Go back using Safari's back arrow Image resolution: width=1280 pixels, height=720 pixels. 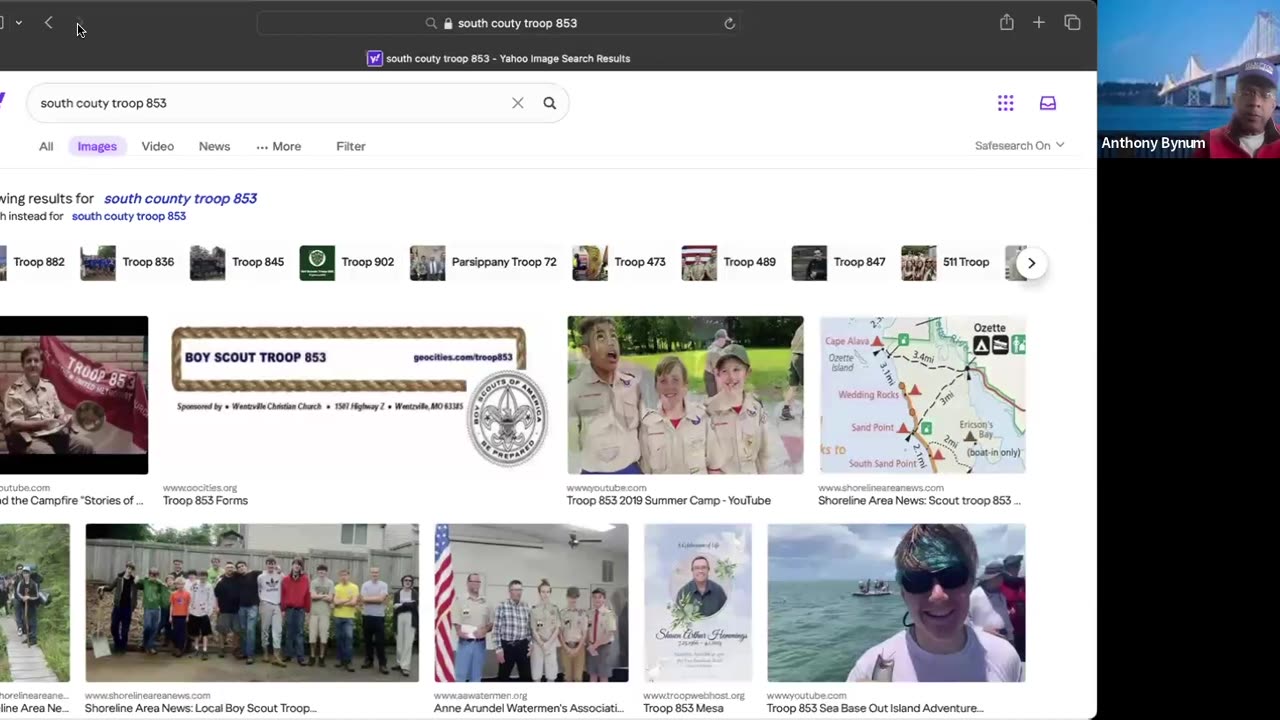click(48, 23)
